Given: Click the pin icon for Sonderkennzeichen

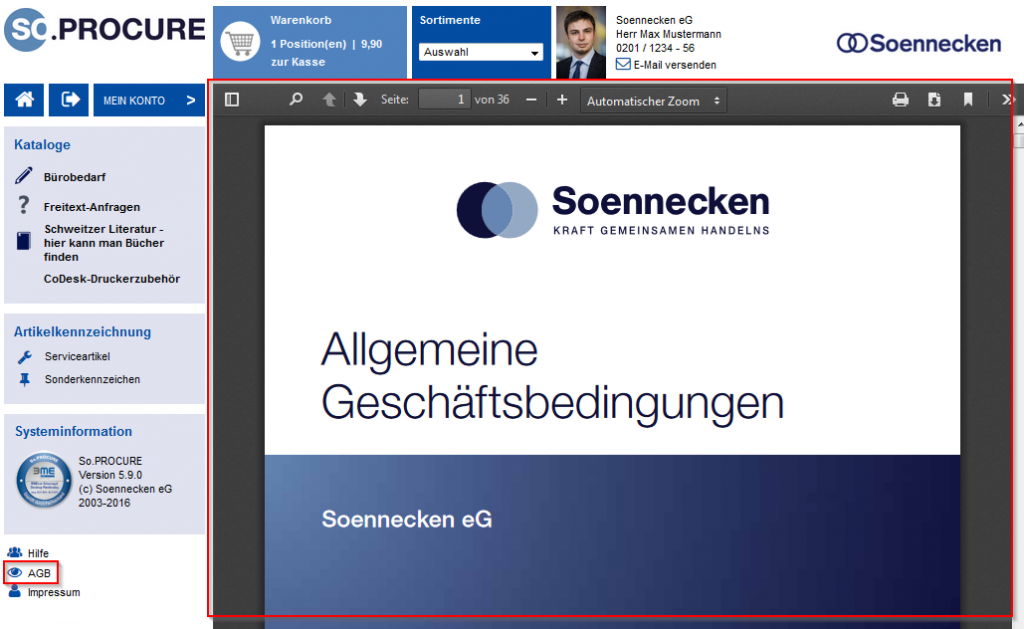Looking at the screenshot, I should tap(24, 379).
